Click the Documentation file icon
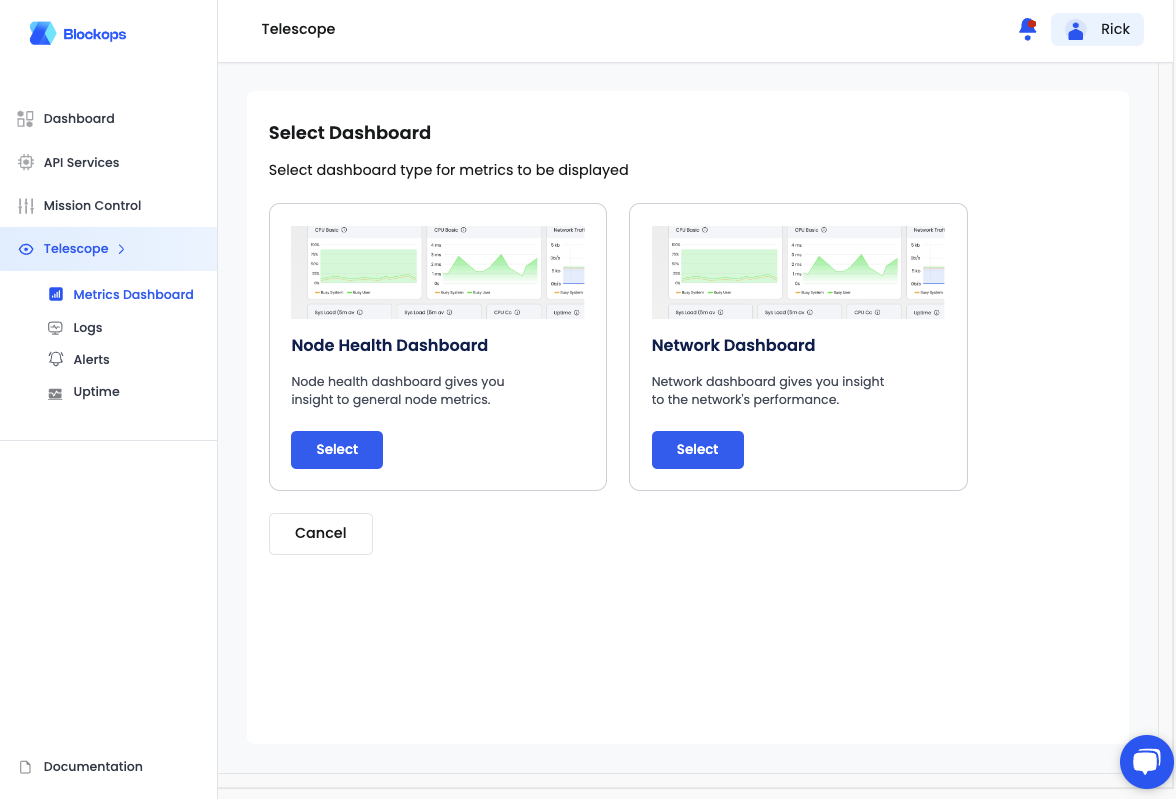This screenshot has height=799, width=1176. click(x=26, y=767)
